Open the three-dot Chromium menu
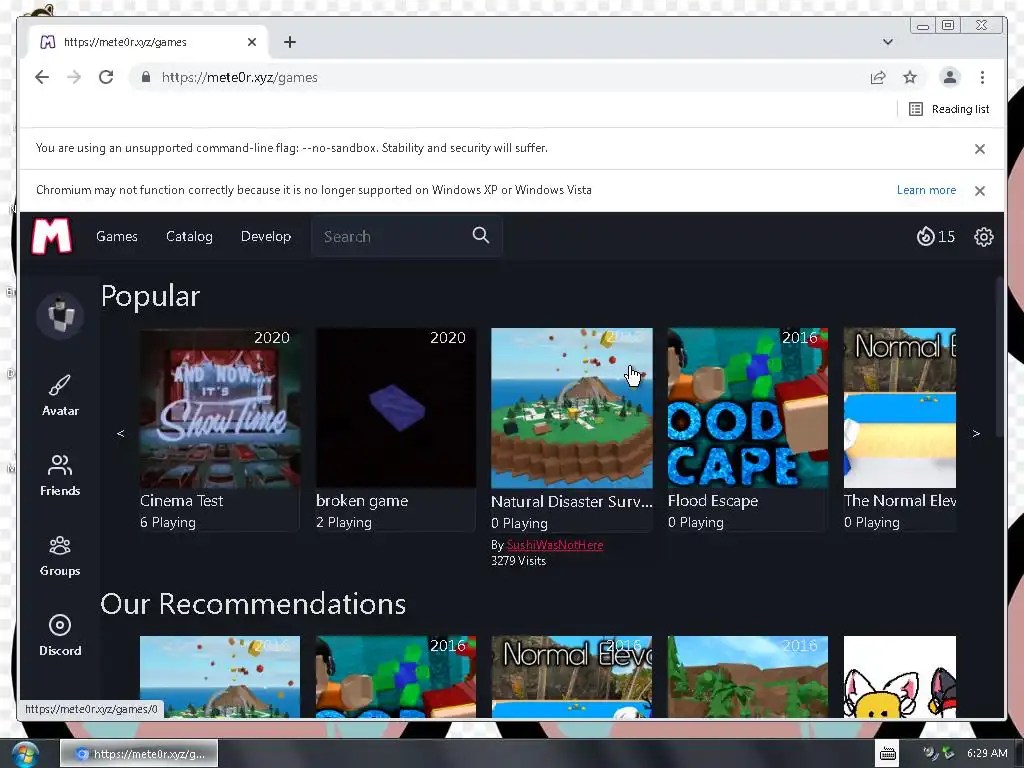 [982, 77]
